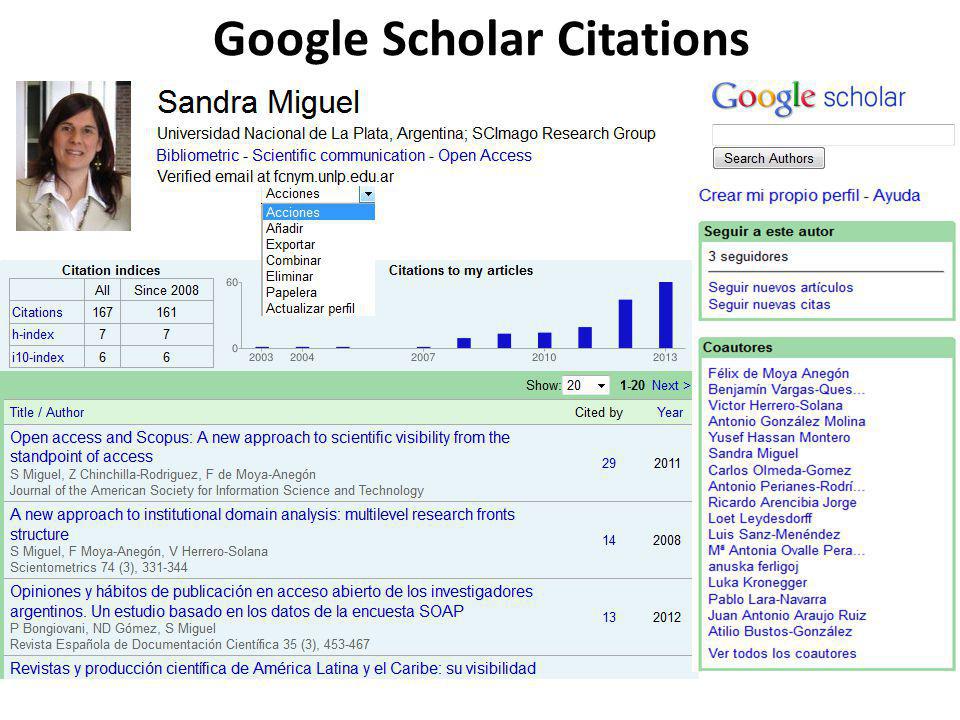Open the Bibliometric interest link
This screenshot has width=960, height=720.
pos(197,156)
